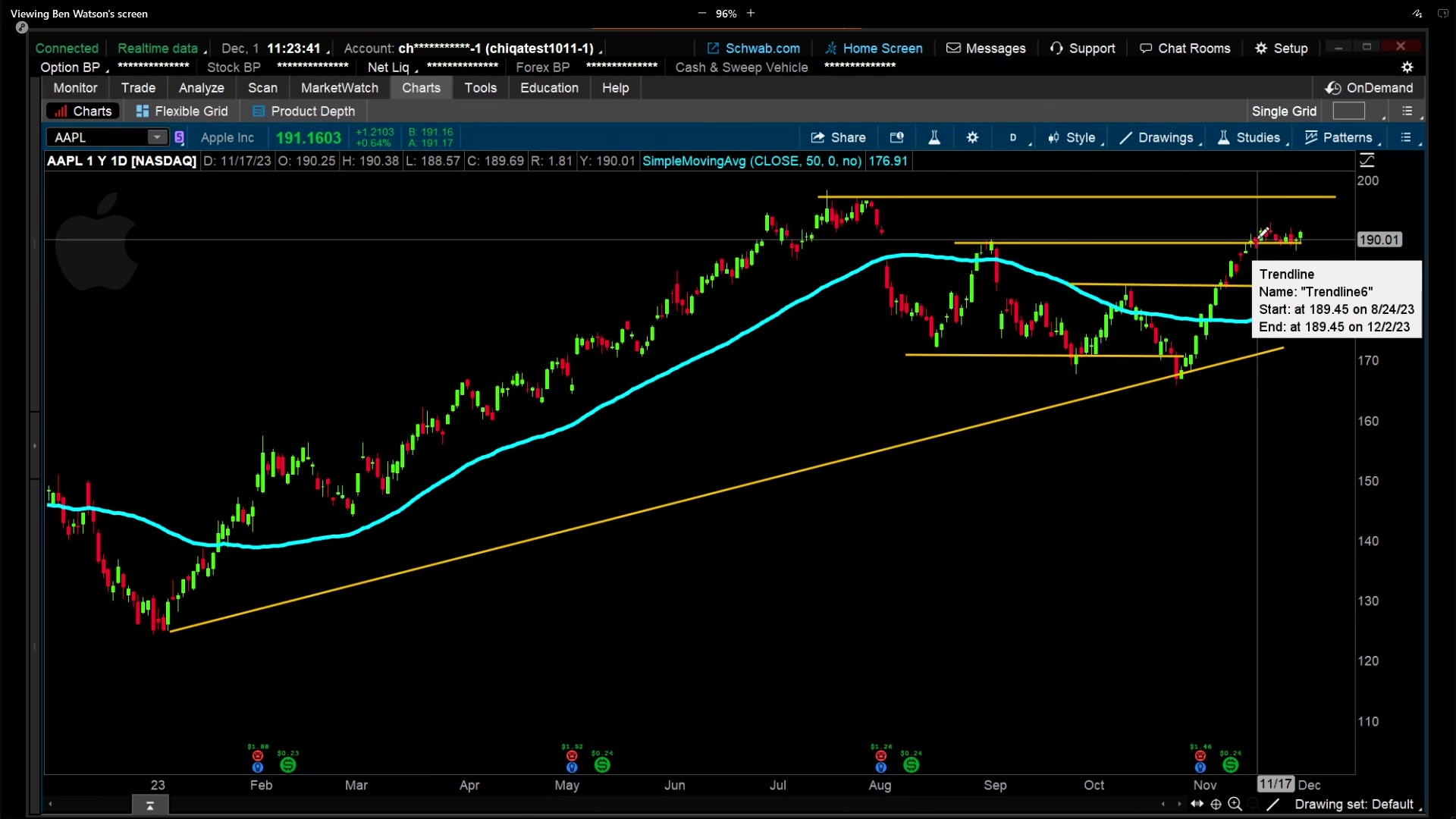
Task: Click the flask quick study icon
Action: click(934, 137)
